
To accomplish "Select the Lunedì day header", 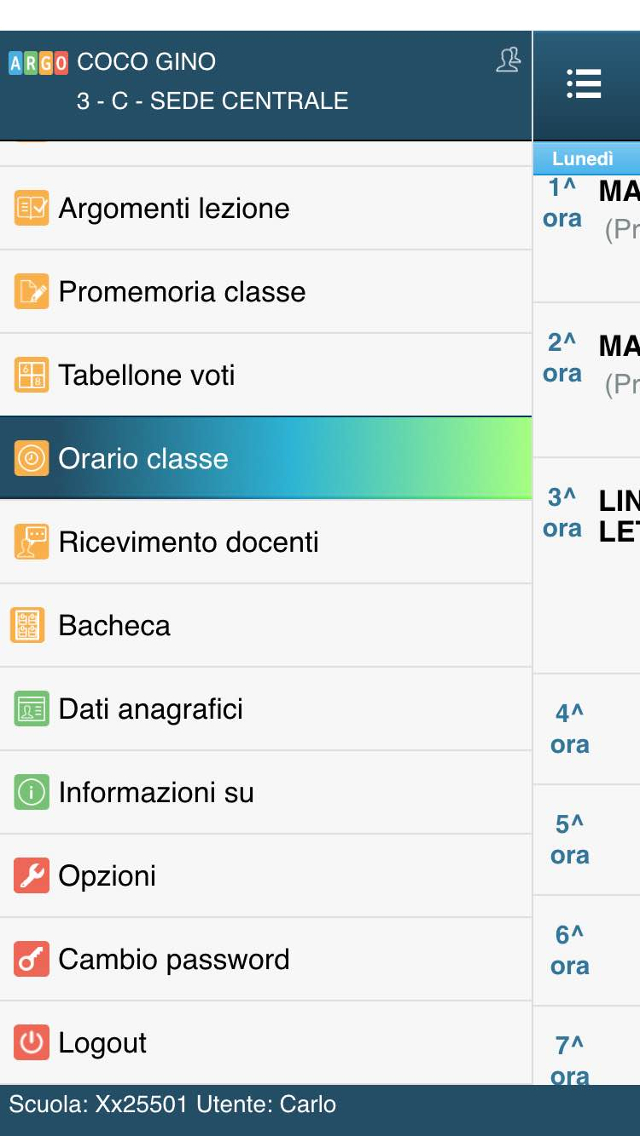I will click(583, 159).
